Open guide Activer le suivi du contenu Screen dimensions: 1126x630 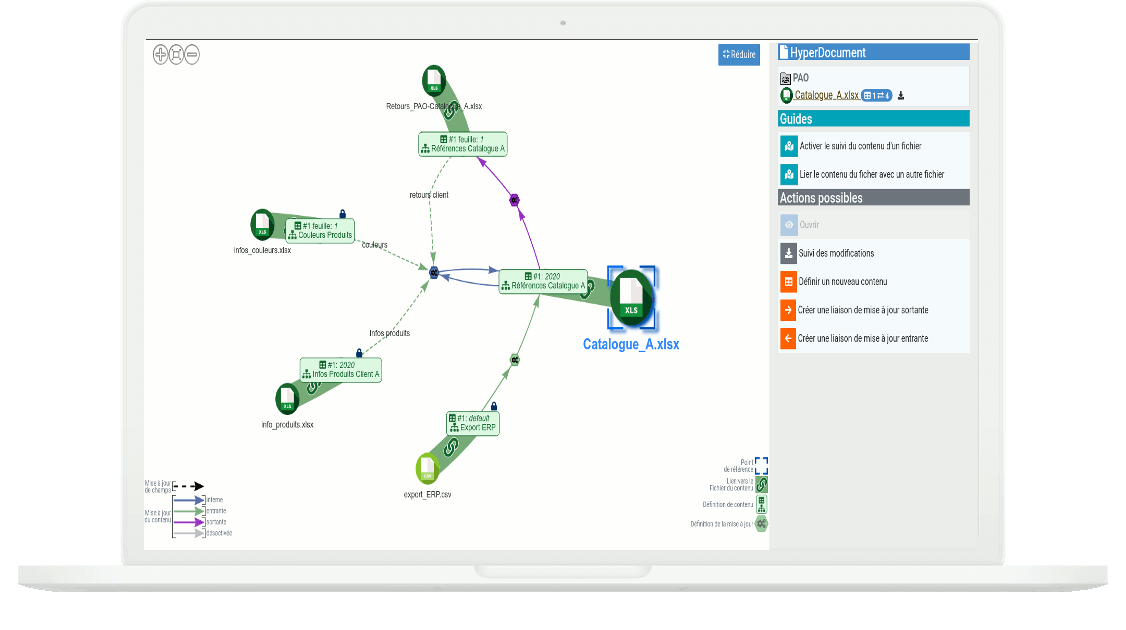click(x=874, y=147)
